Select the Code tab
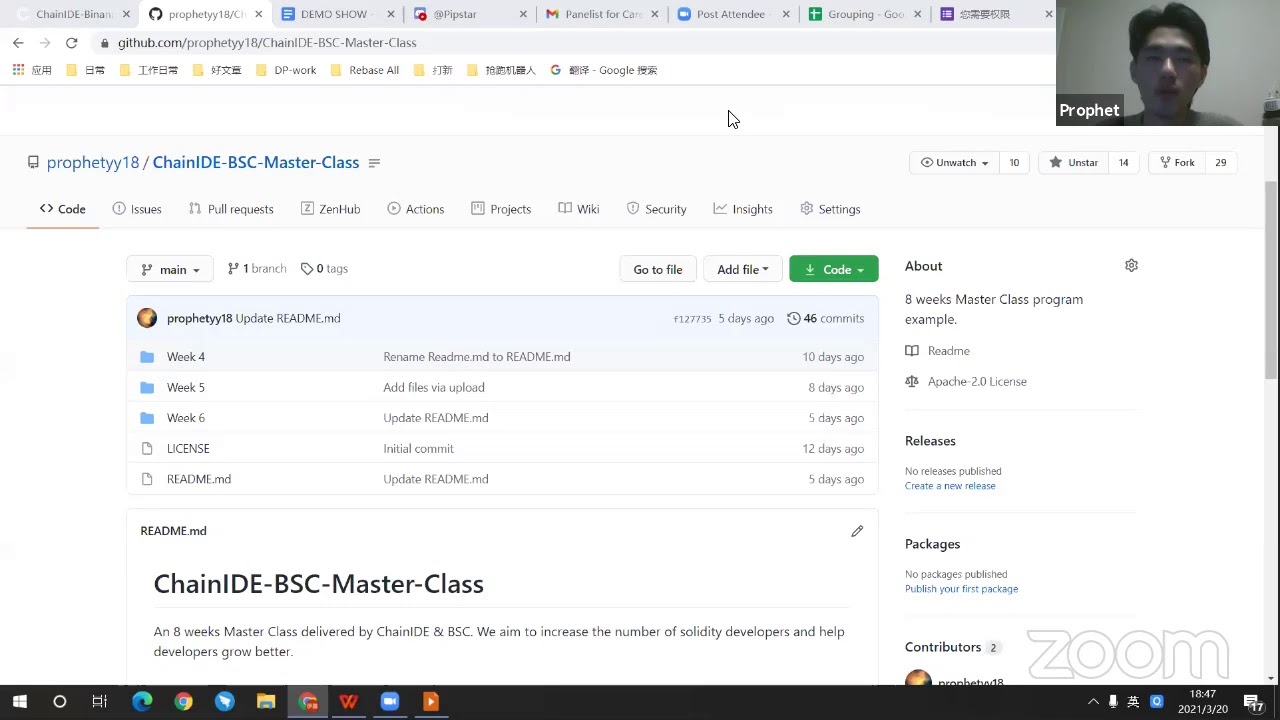Screen dimensions: 1280x720 63,209
